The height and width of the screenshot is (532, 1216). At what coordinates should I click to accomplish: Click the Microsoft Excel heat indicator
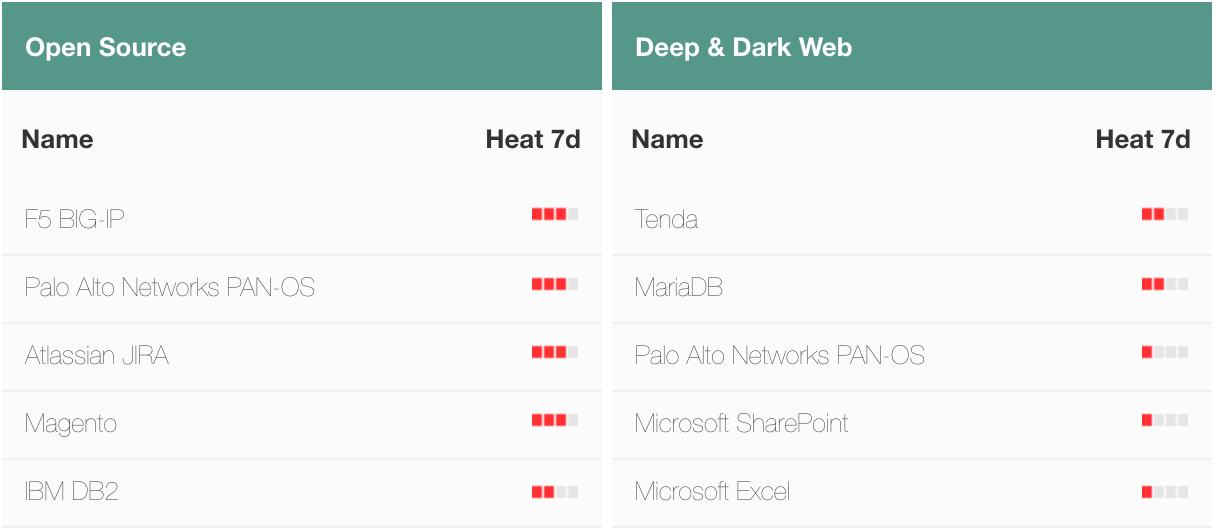[x=1165, y=492]
